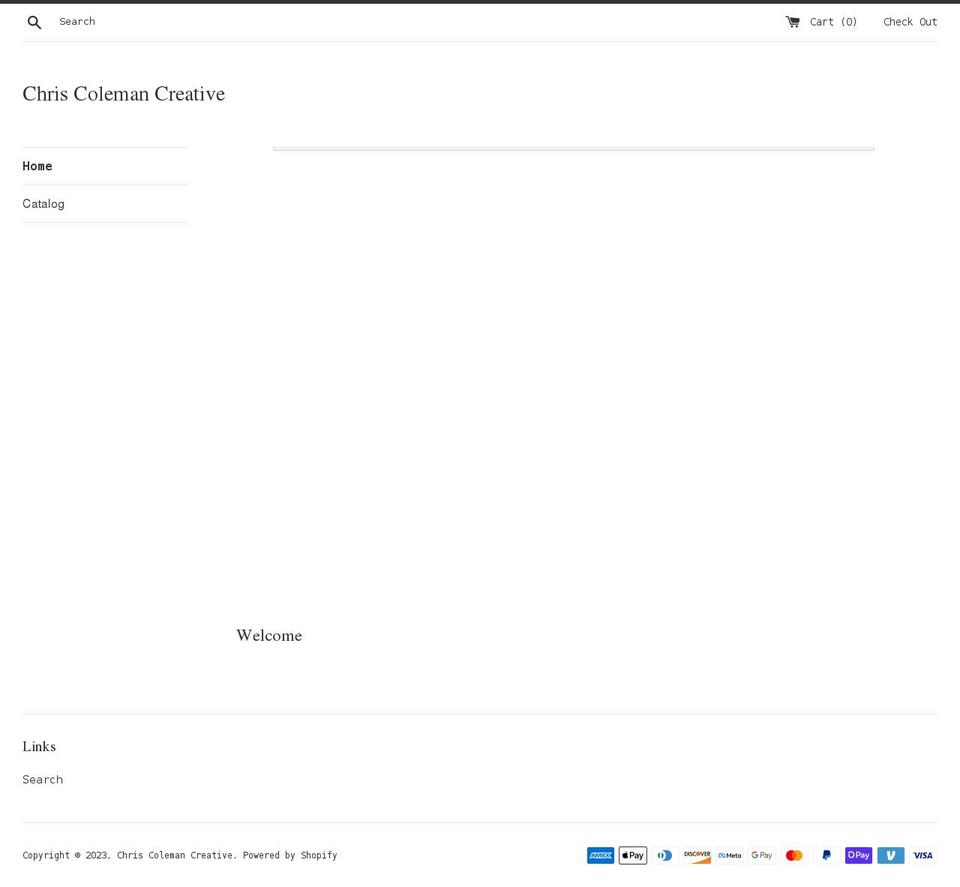Open the footer Search link
960x887 pixels.
tap(43, 779)
